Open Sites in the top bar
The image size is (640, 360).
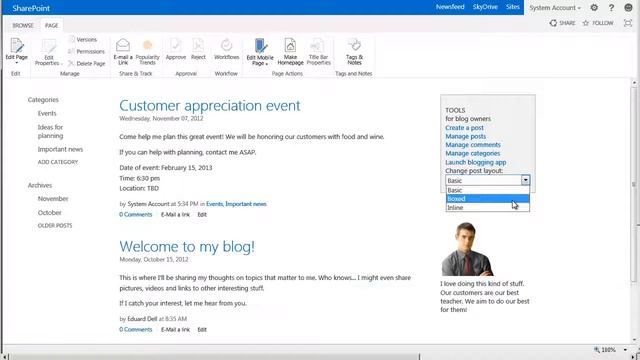513,7
